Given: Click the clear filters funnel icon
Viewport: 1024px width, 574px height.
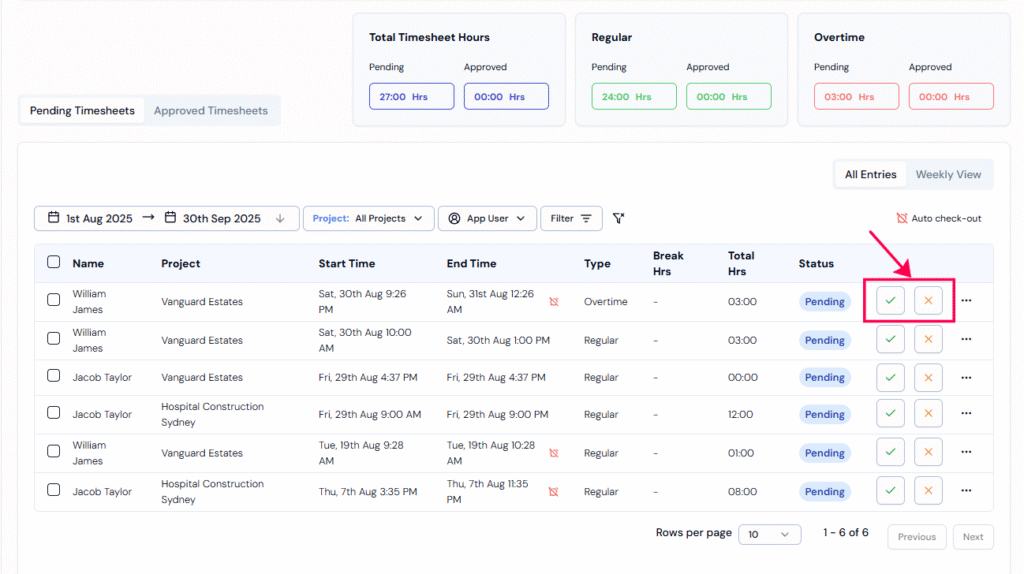Looking at the screenshot, I should [x=619, y=218].
